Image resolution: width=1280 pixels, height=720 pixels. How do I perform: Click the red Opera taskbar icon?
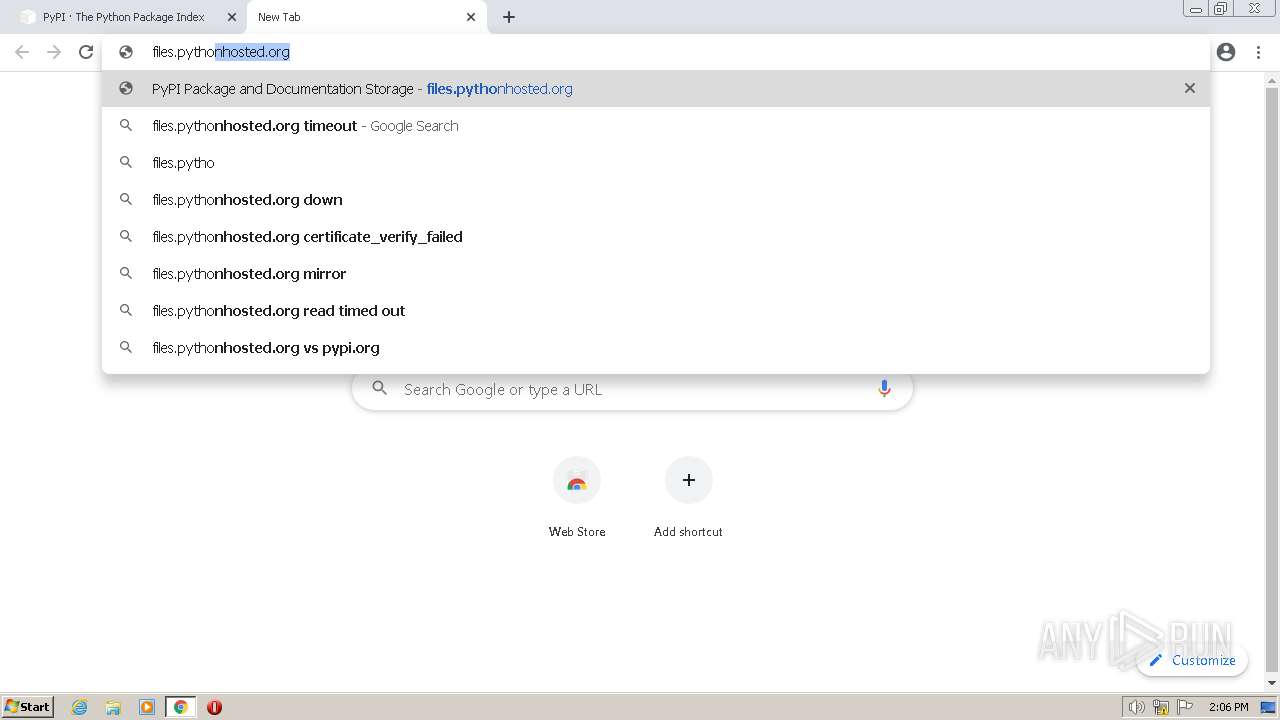(214, 707)
